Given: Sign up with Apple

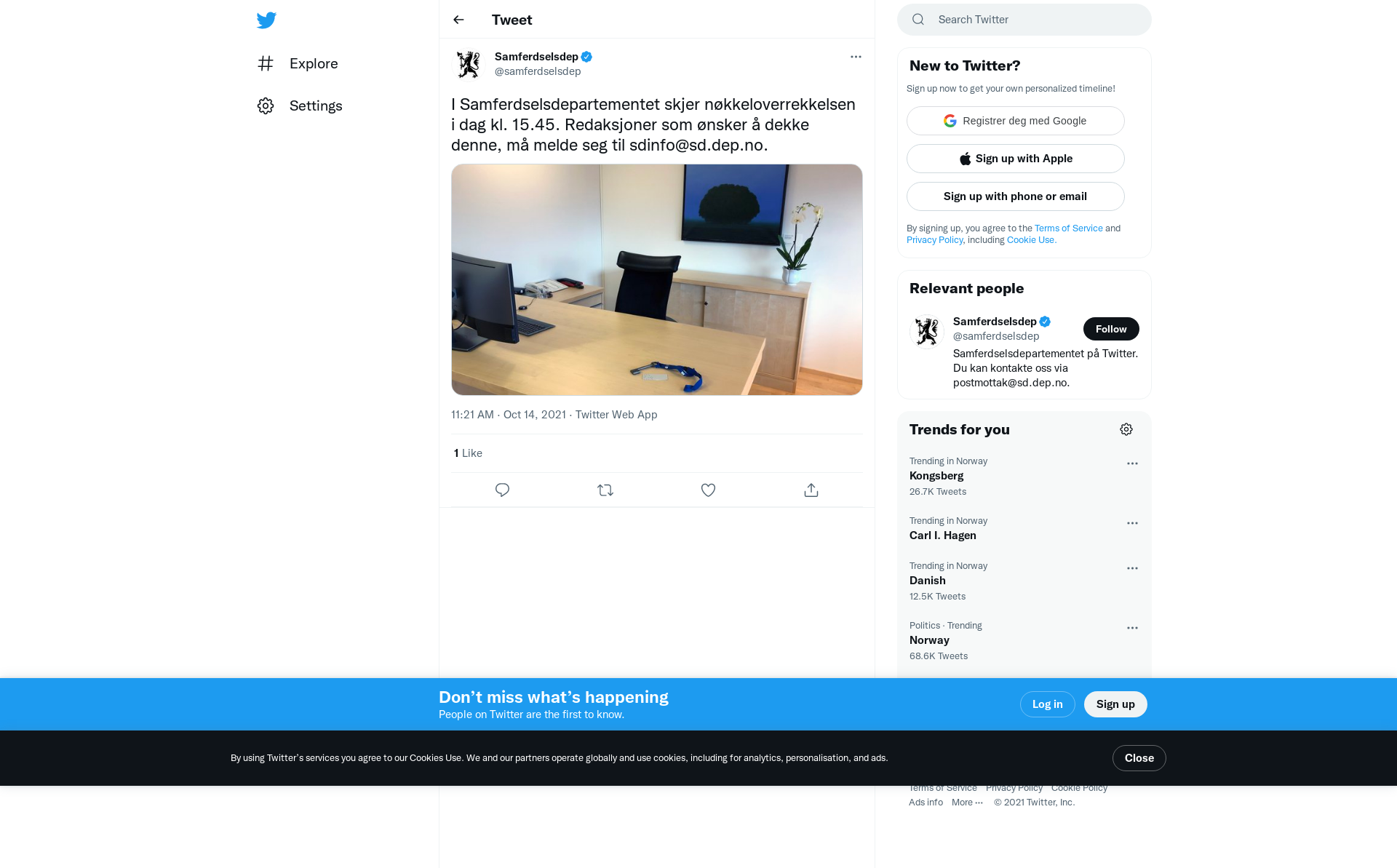Looking at the screenshot, I should [1016, 159].
